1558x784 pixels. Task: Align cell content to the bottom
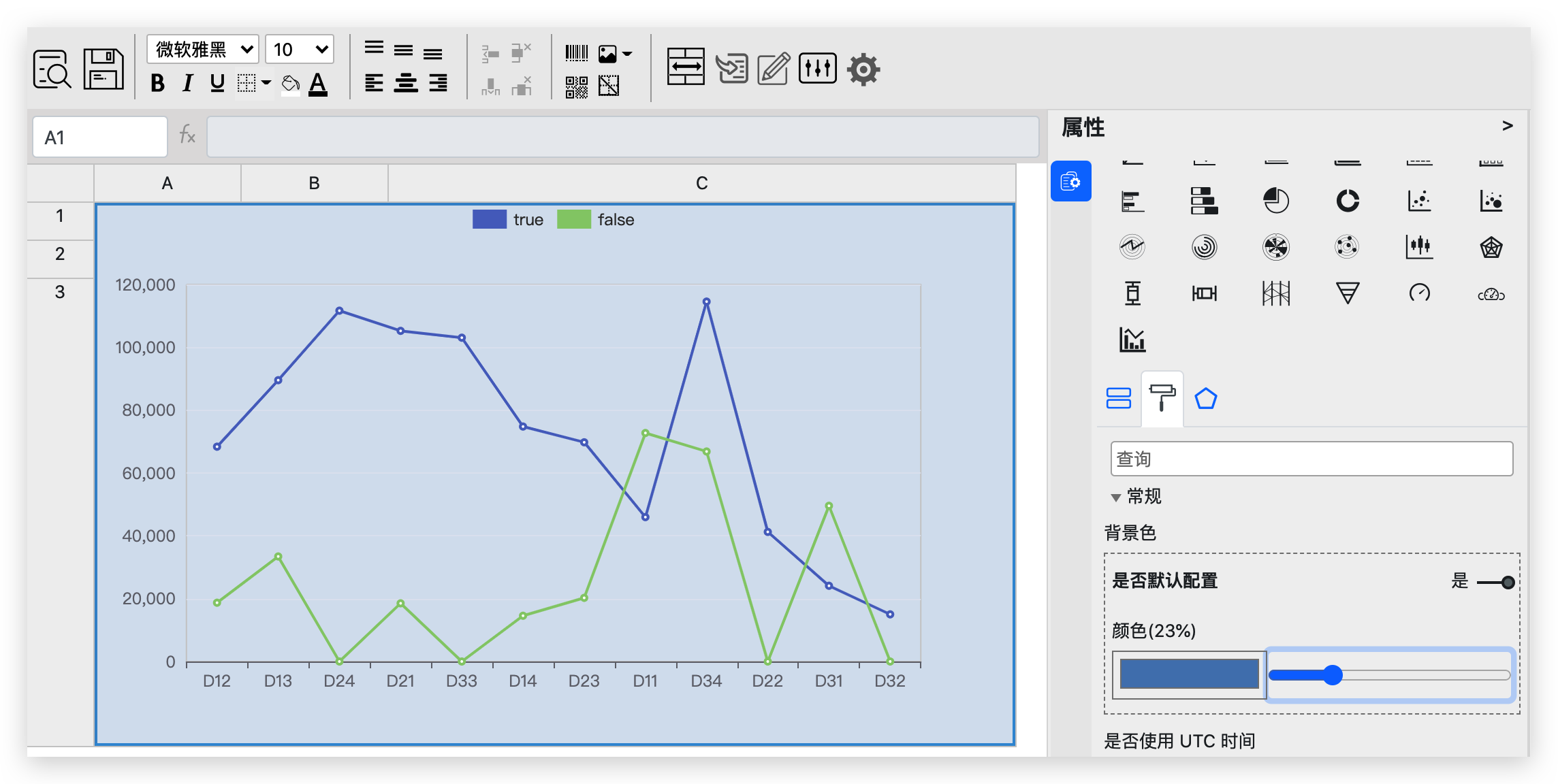click(x=433, y=54)
